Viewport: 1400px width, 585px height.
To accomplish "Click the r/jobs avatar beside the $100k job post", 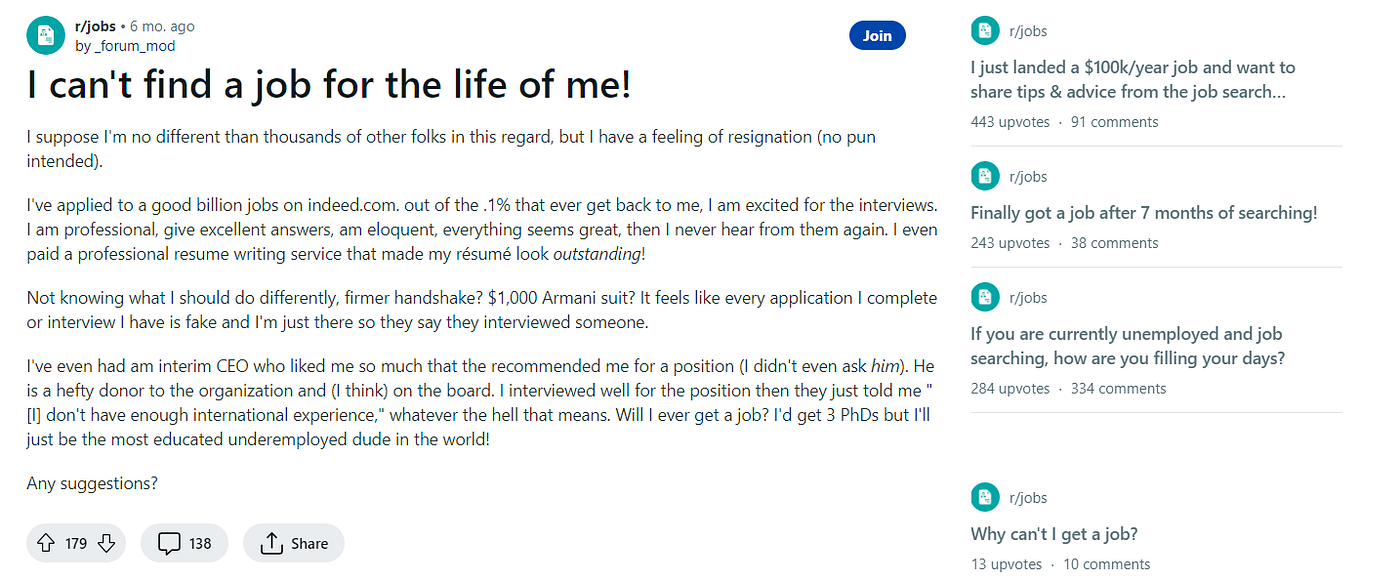I will click(x=985, y=30).
